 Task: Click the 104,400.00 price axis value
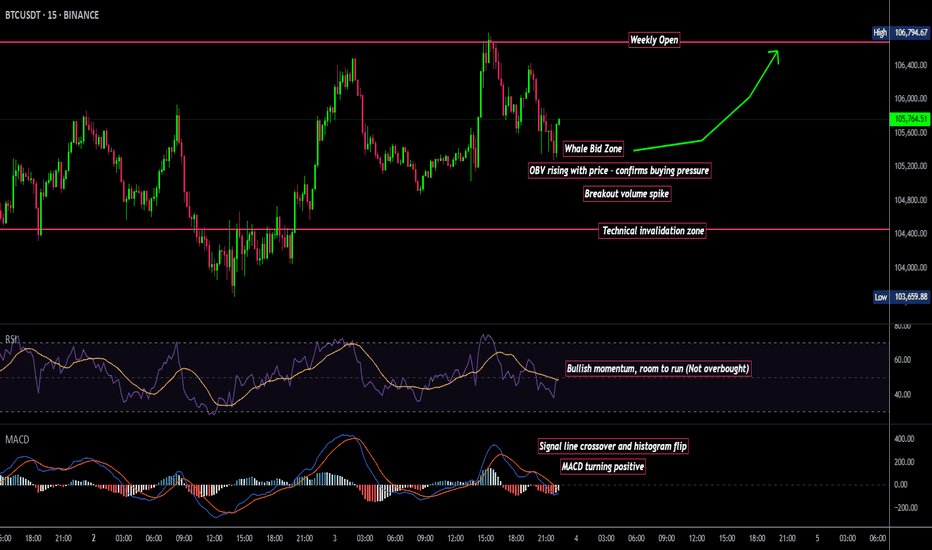tap(911, 234)
